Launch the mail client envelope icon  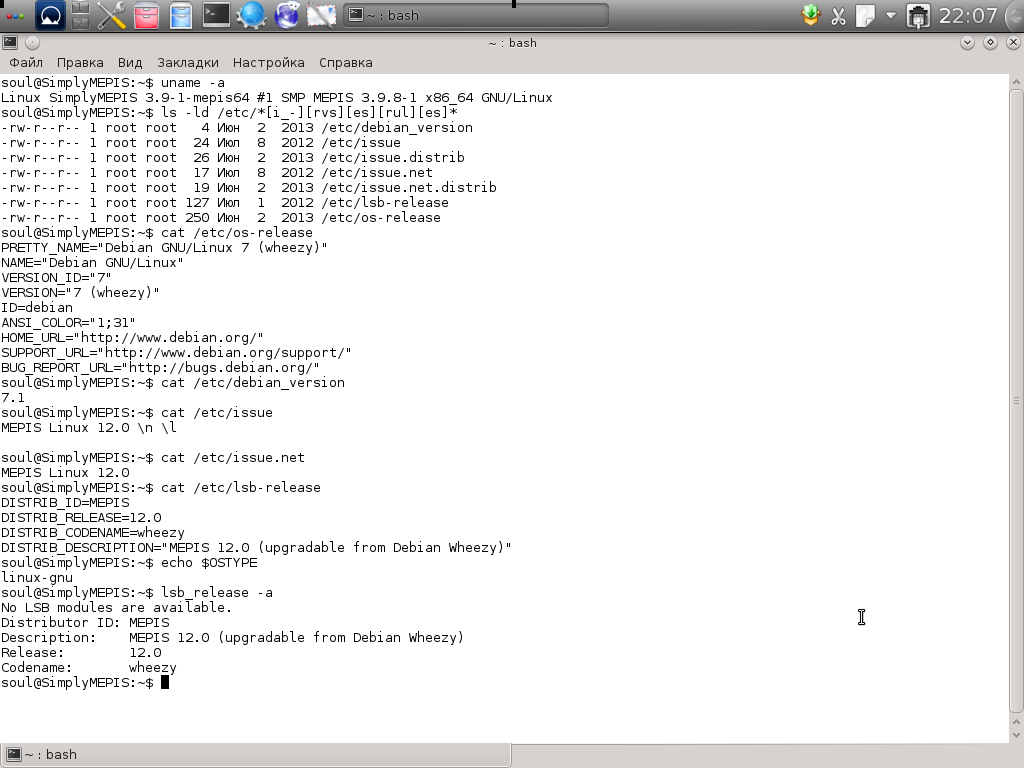(x=322, y=15)
